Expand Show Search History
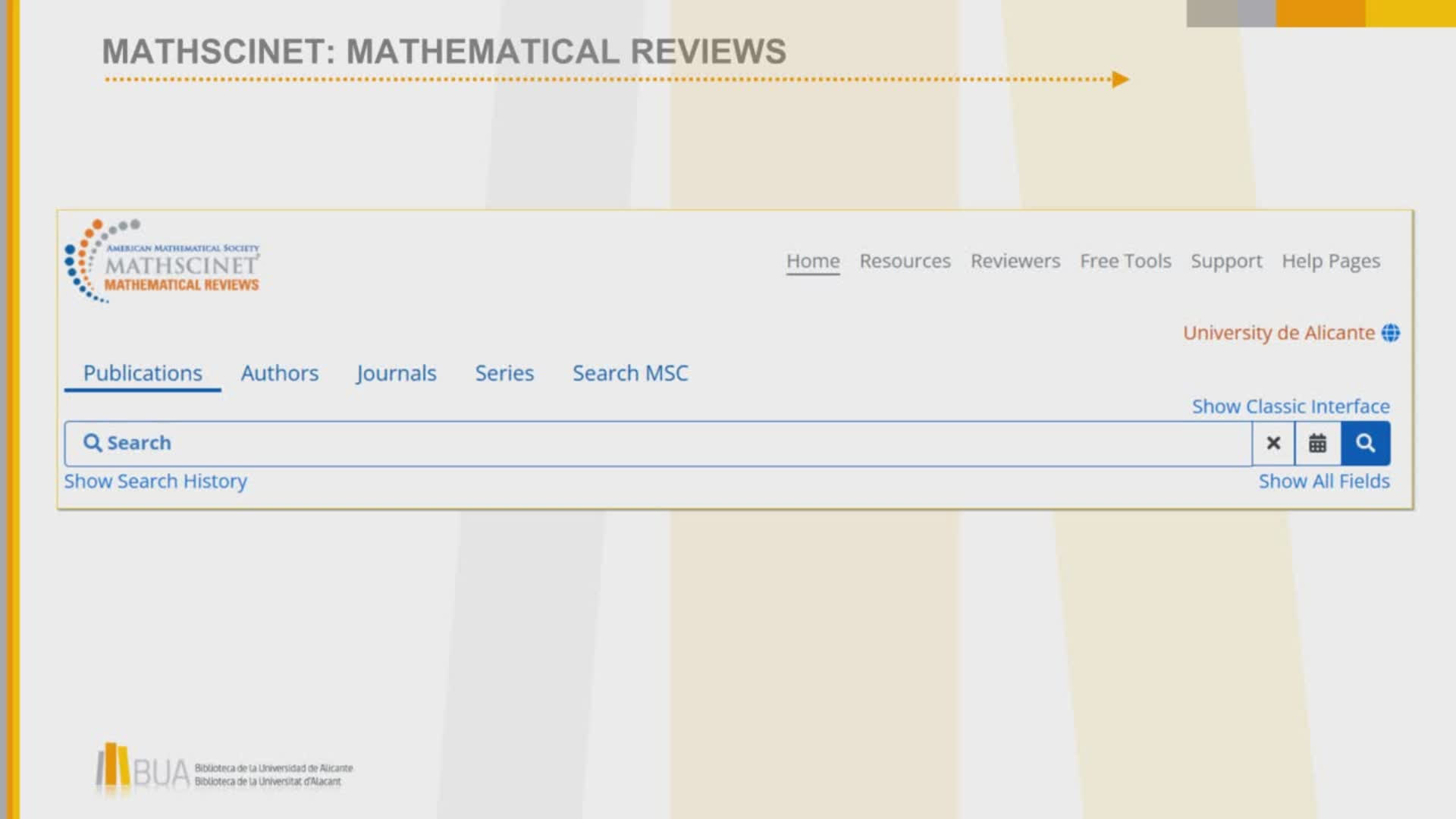 tap(155, 482)
